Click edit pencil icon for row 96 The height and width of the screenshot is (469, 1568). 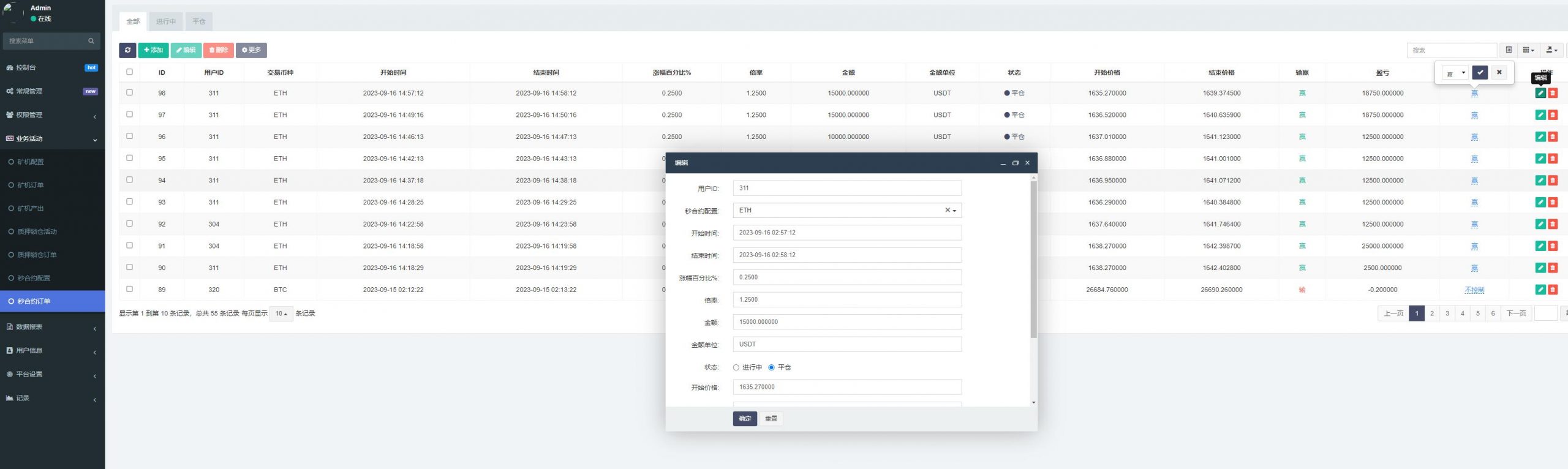(x=1540, y=137)
